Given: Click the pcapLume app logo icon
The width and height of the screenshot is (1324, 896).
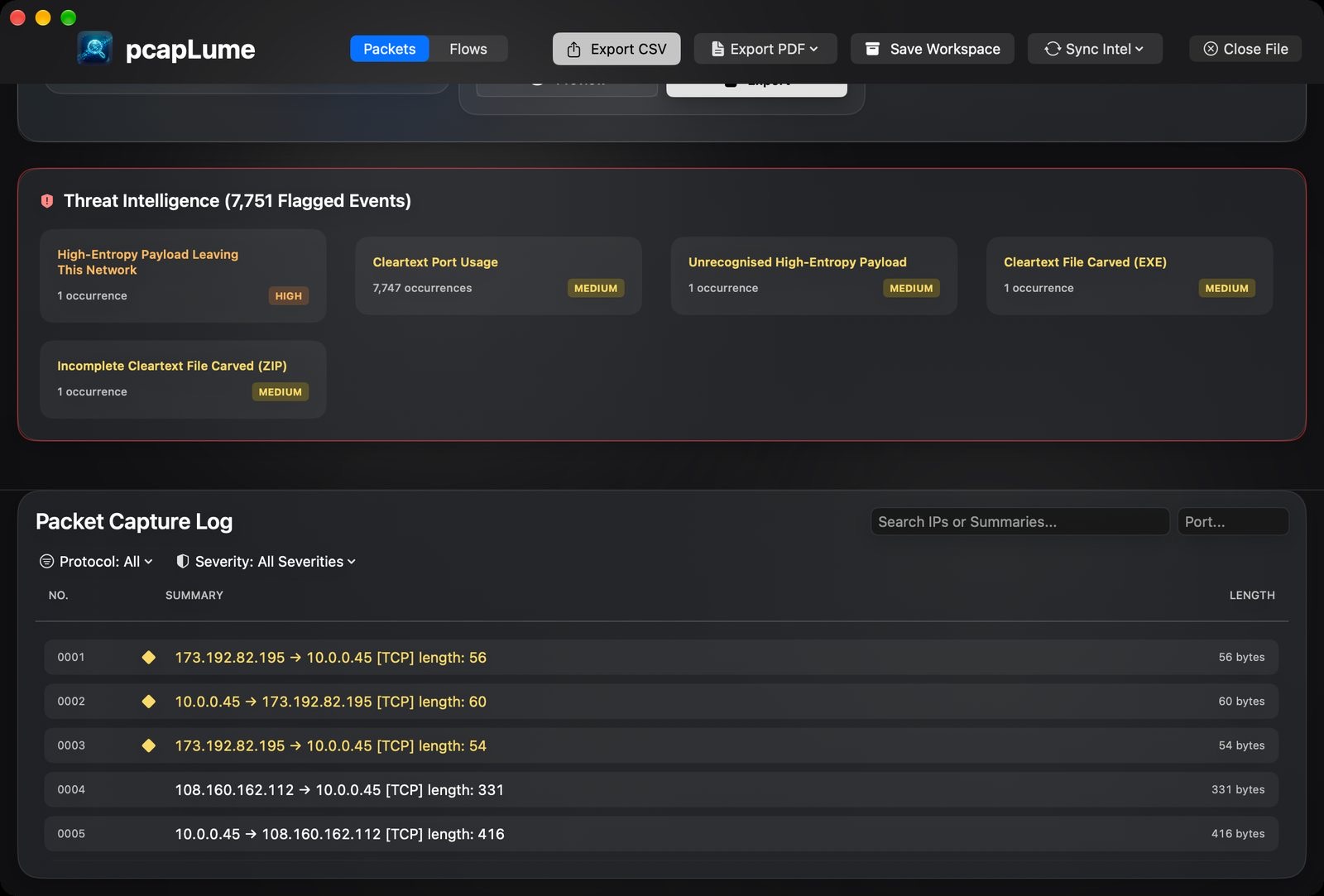Looking at the screenshot, I should (x=95, y=48).
